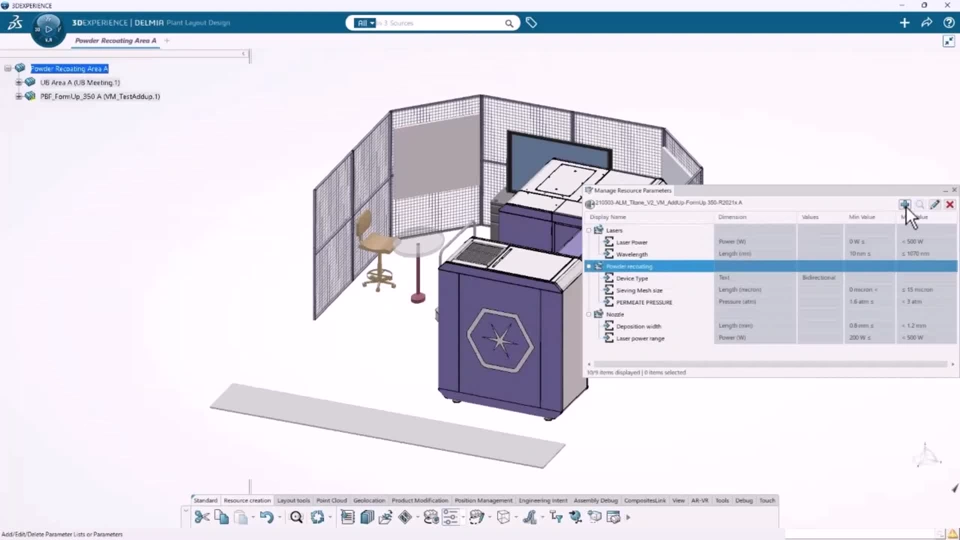
Task: Select the Laser Power parameter row
Action: click(x=771, y=242)
